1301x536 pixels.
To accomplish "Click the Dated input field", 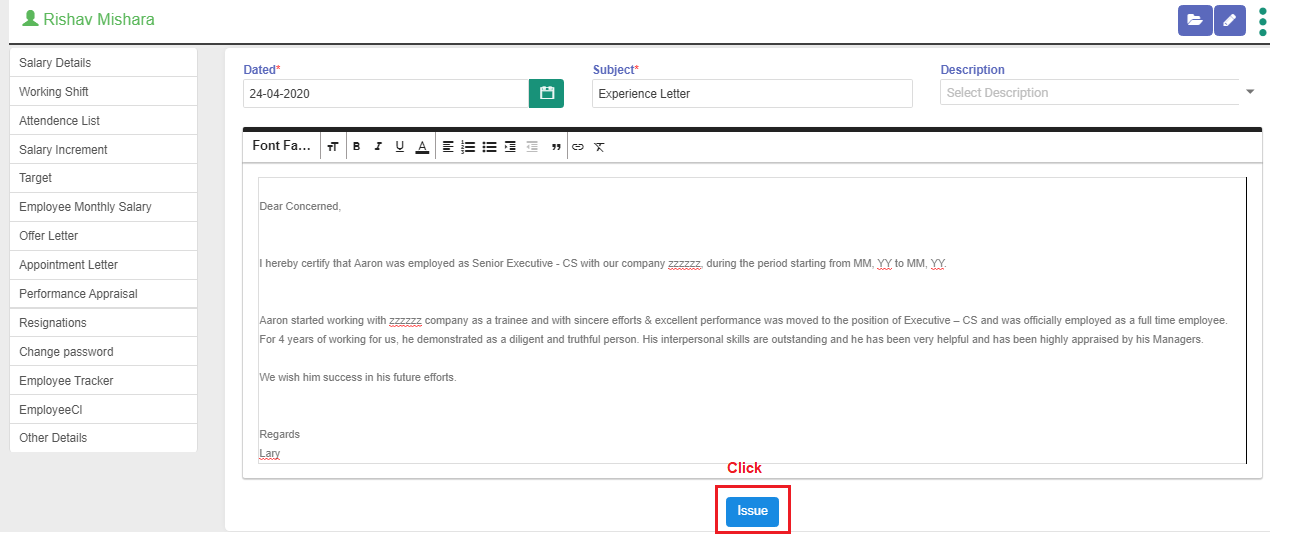I will pos(386,93).
